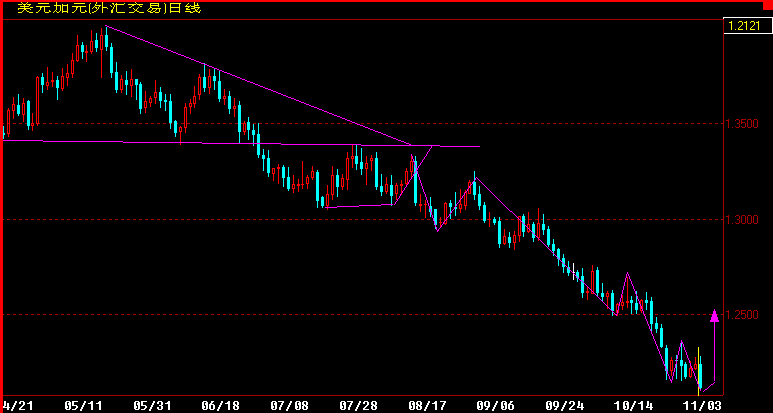Click the 05/31 date axis label

click(152, 406)
